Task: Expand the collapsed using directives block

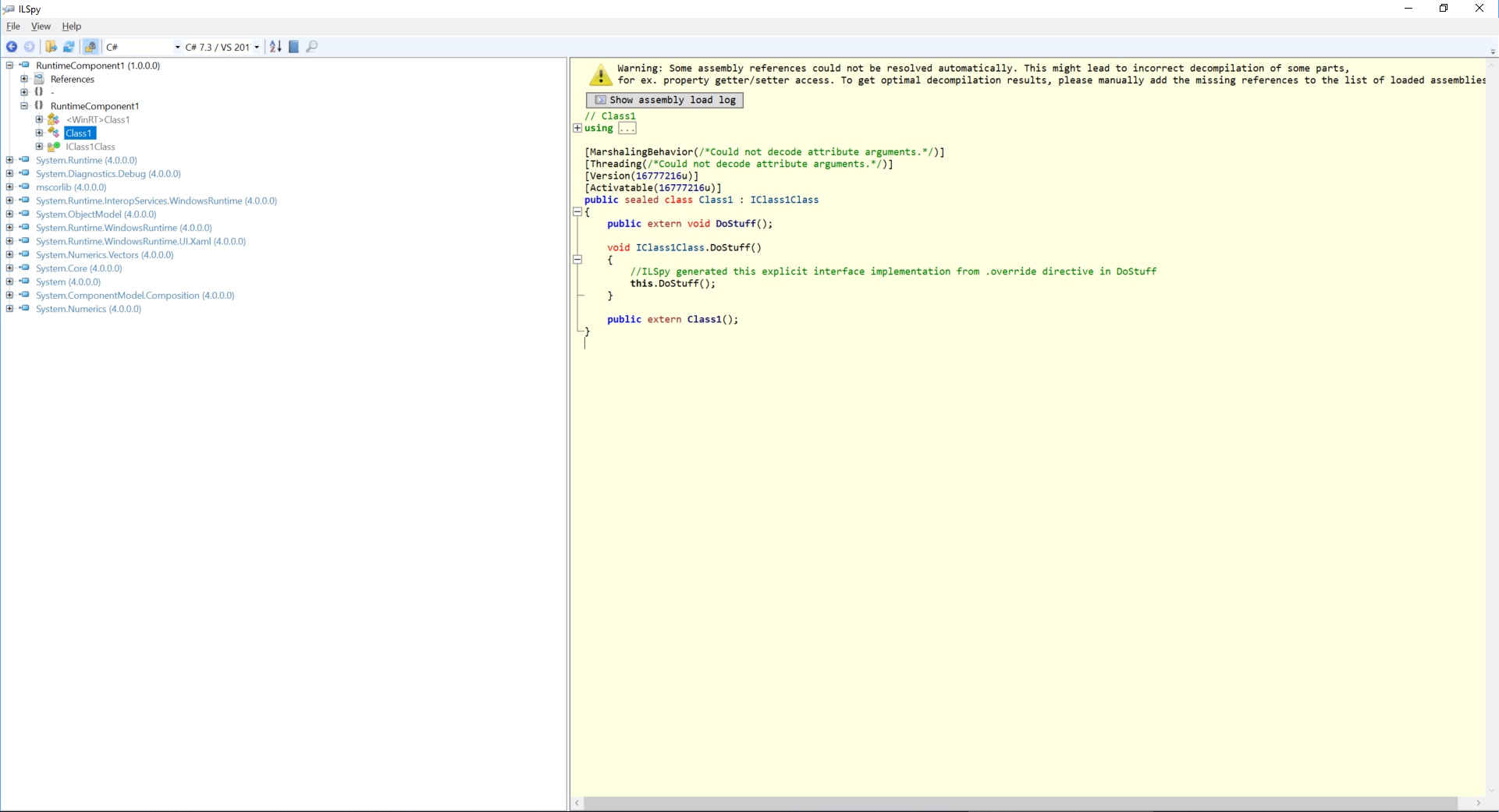Action: click(577, 128)
